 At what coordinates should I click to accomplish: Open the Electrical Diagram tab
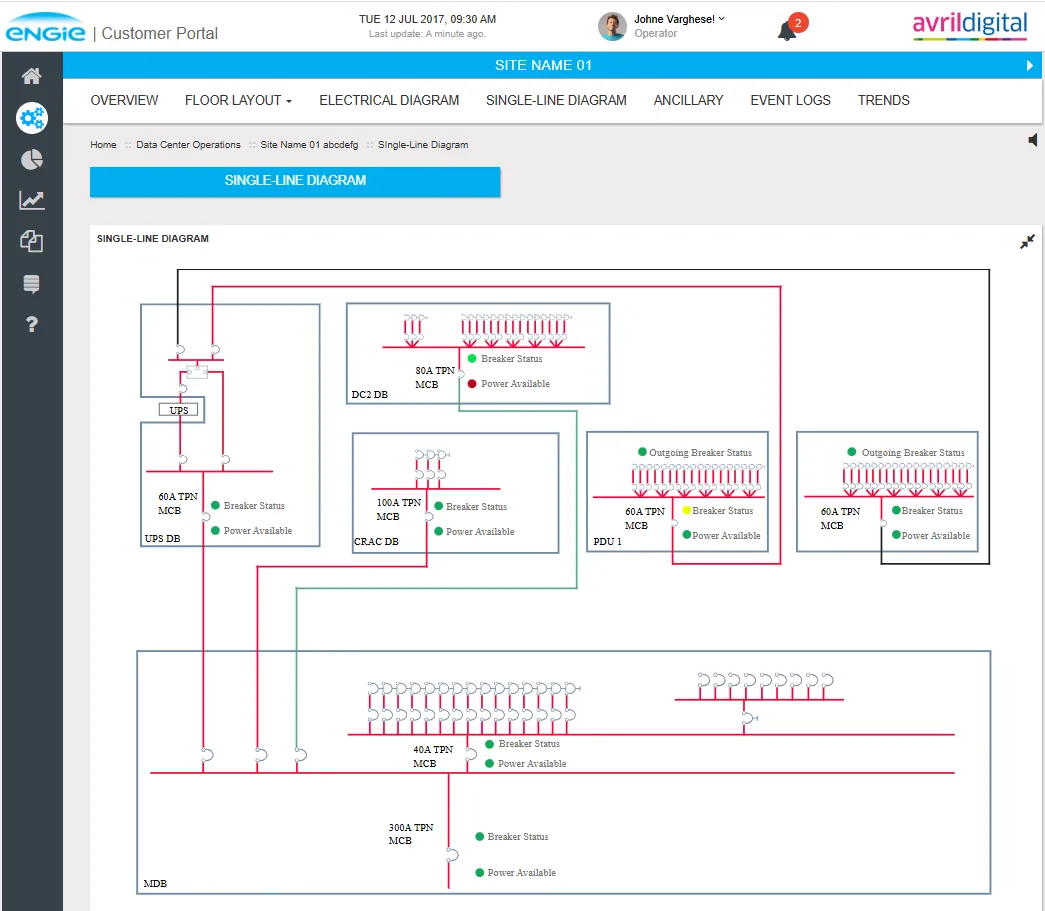pyautogui.click(x=389, y=100)
